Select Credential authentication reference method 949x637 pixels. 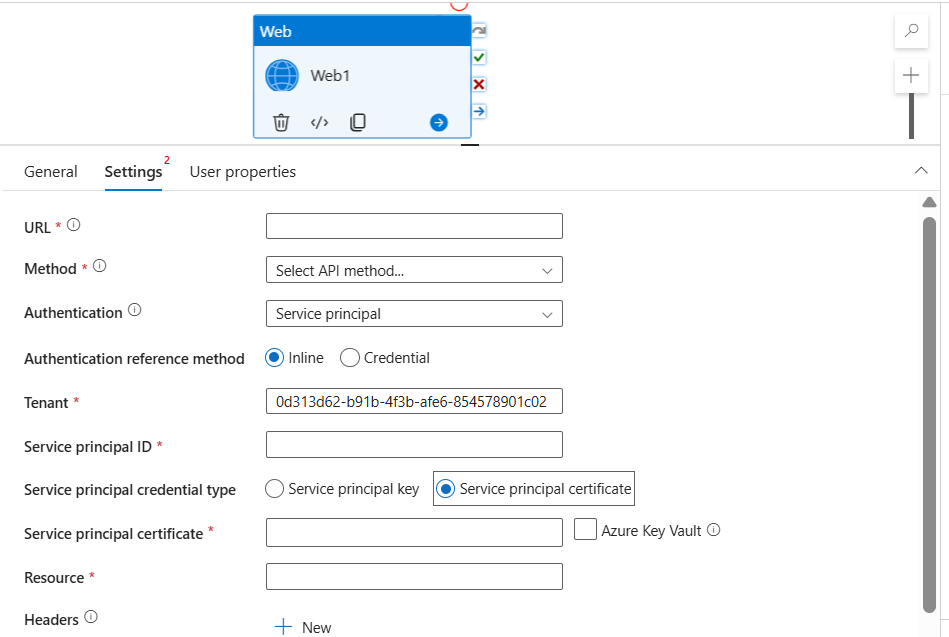click(350, 358)
